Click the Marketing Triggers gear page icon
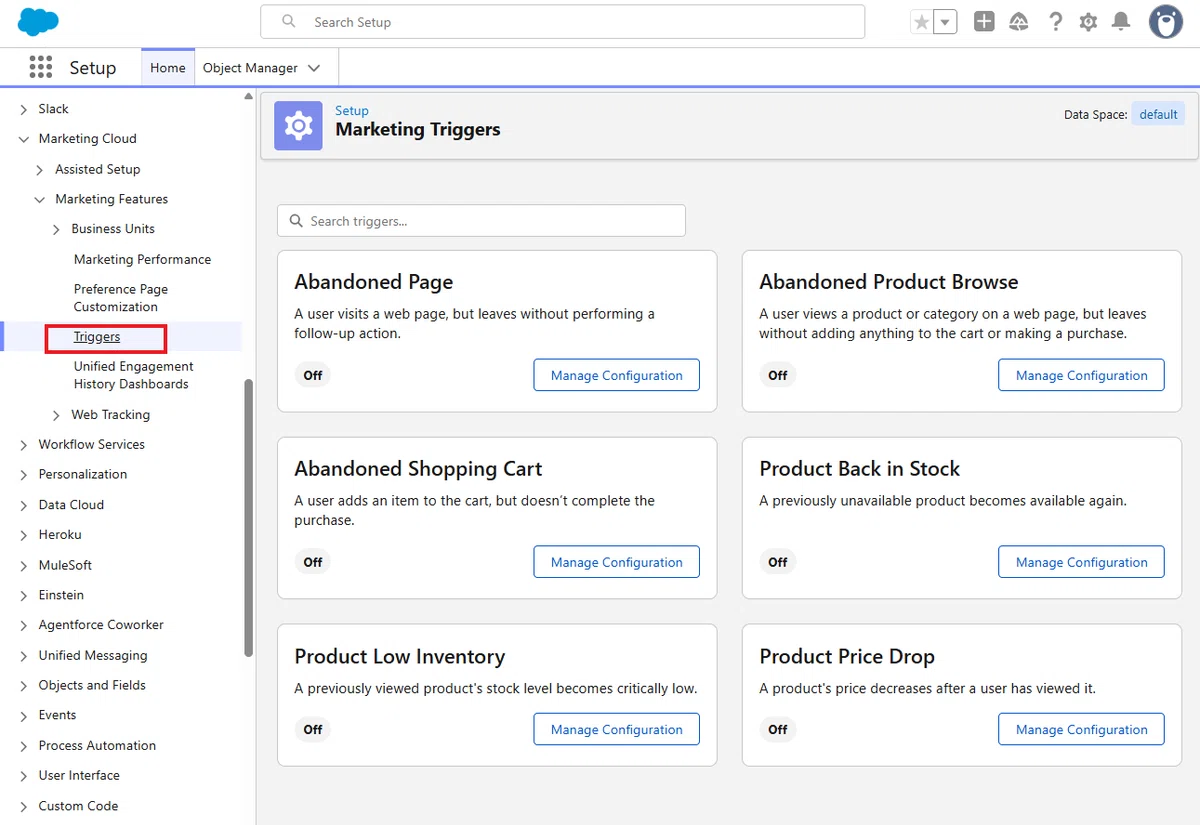The height and width of the screenshot is (825, 1200). [298, 126]
